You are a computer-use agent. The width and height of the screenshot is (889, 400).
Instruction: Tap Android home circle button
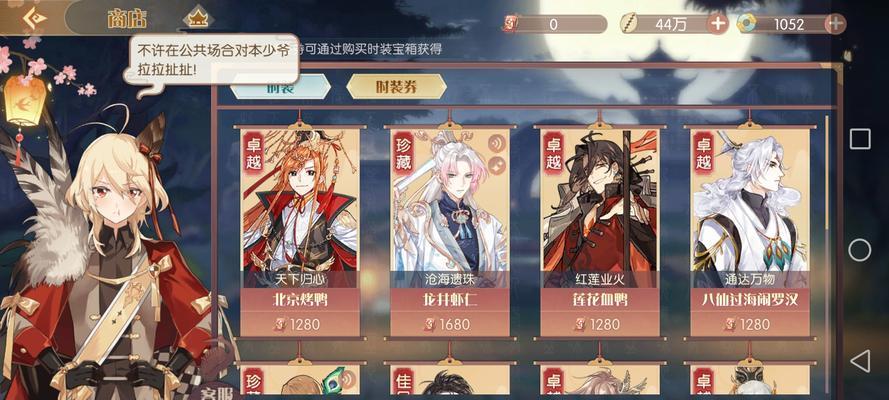[860, 250]
